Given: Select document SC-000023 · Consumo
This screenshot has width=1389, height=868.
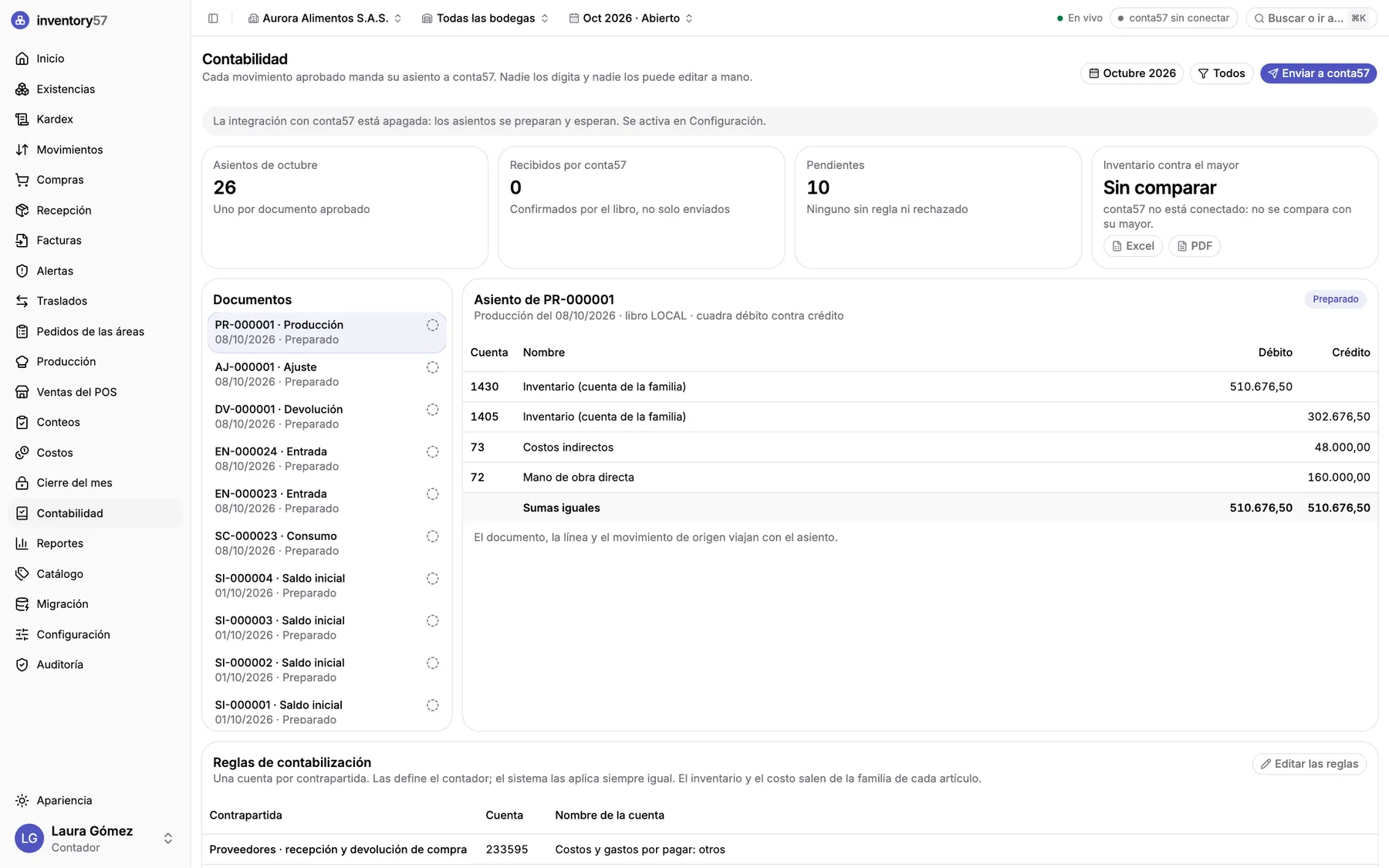Looking at the screenshot, I should click(327, 543).
